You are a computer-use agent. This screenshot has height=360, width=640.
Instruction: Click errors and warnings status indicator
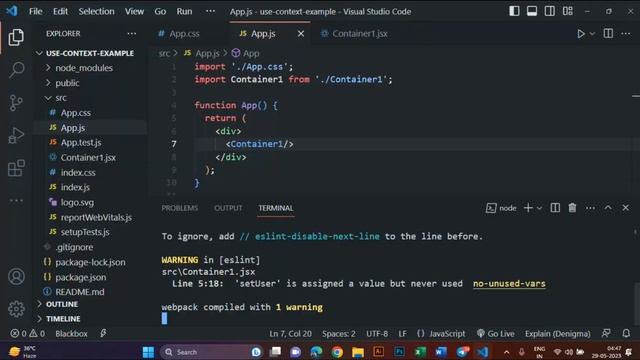(28, 333)
